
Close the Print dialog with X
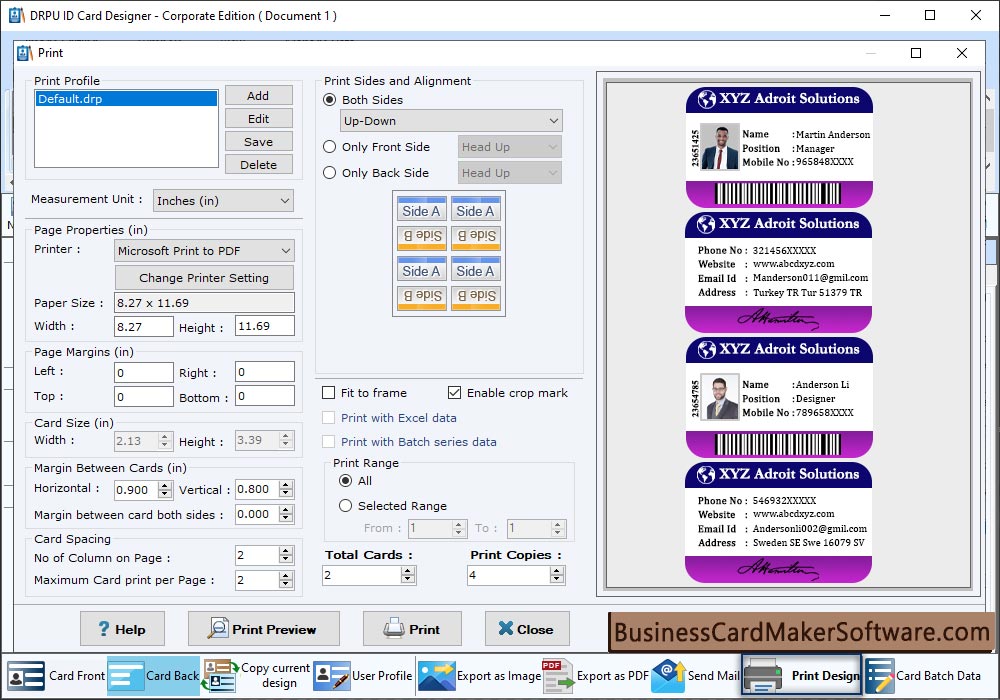pyautogui.click(x=962, y=53)
